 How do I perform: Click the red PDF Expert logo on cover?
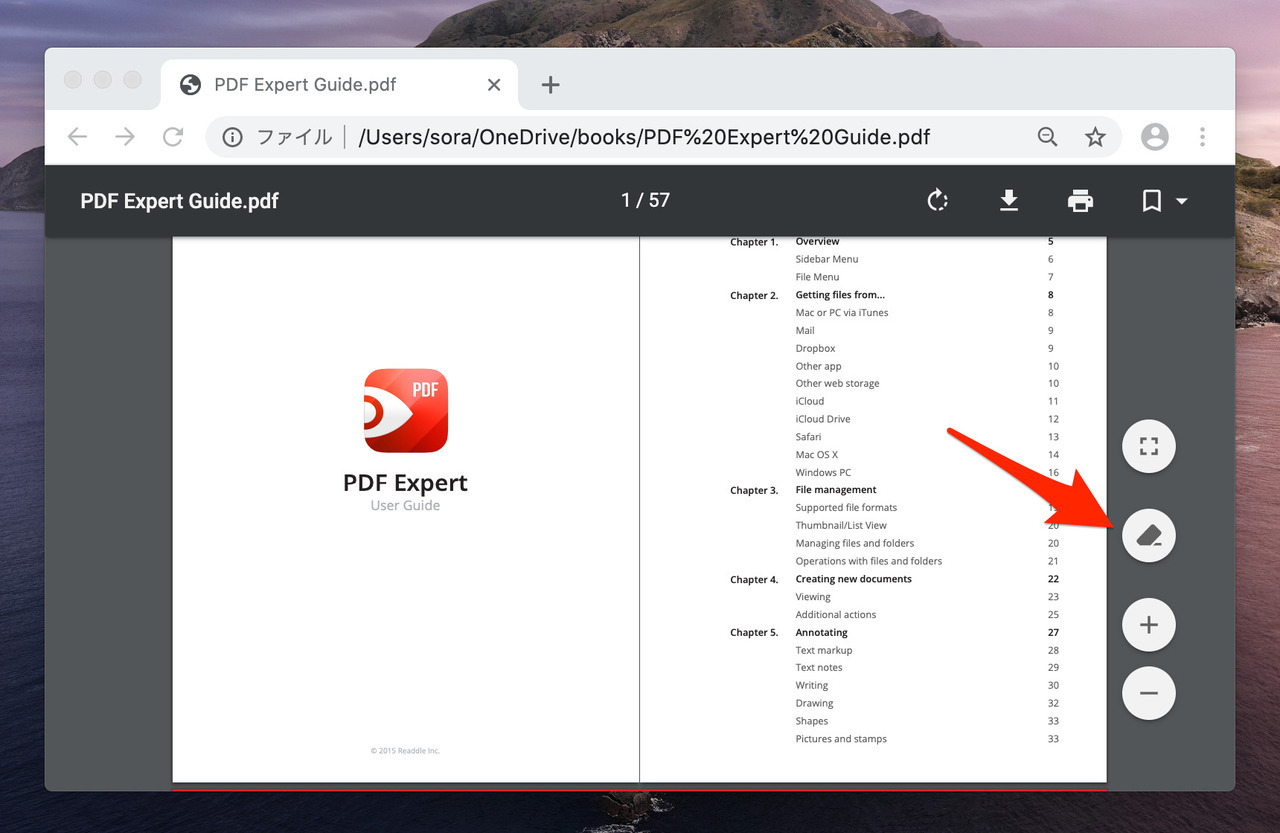[x=405, y=410]
